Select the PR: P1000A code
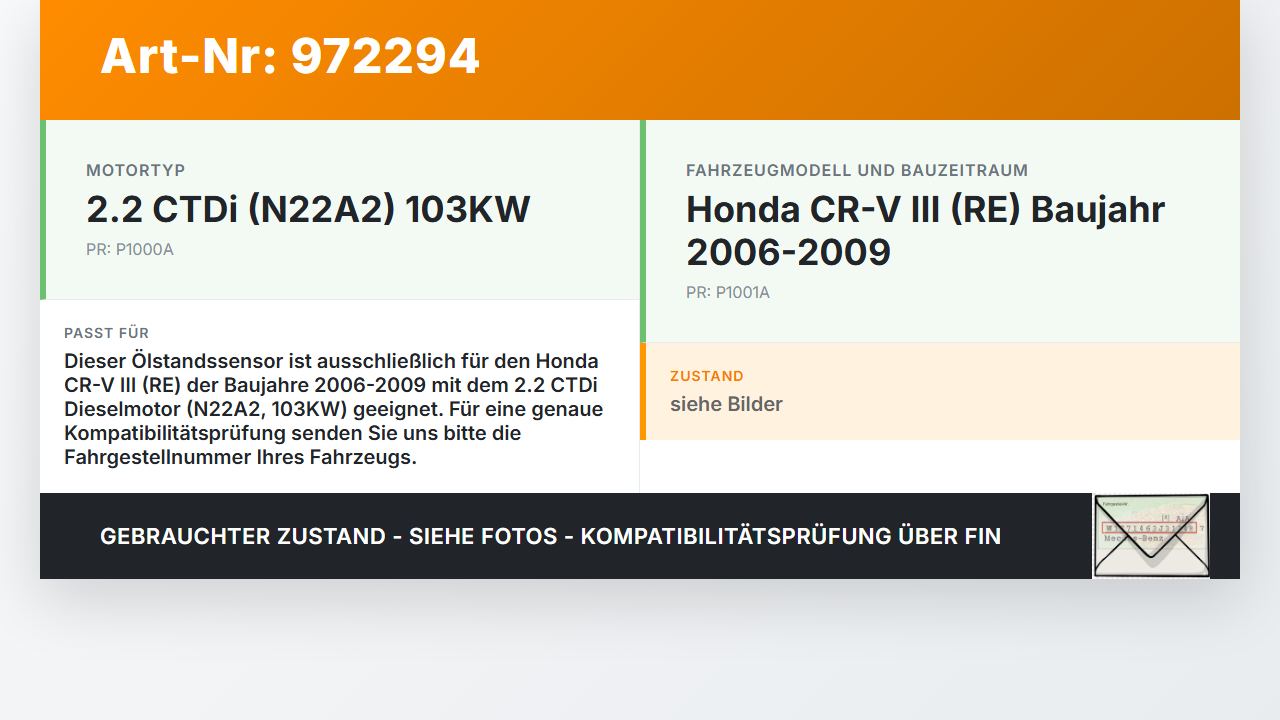 [x=129, y=249]
